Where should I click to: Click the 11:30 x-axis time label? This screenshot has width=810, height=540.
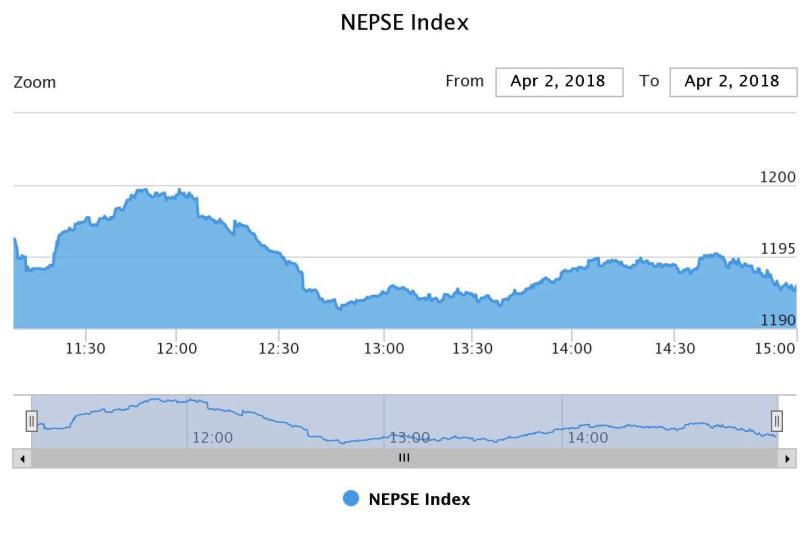[x=85, y=348]
